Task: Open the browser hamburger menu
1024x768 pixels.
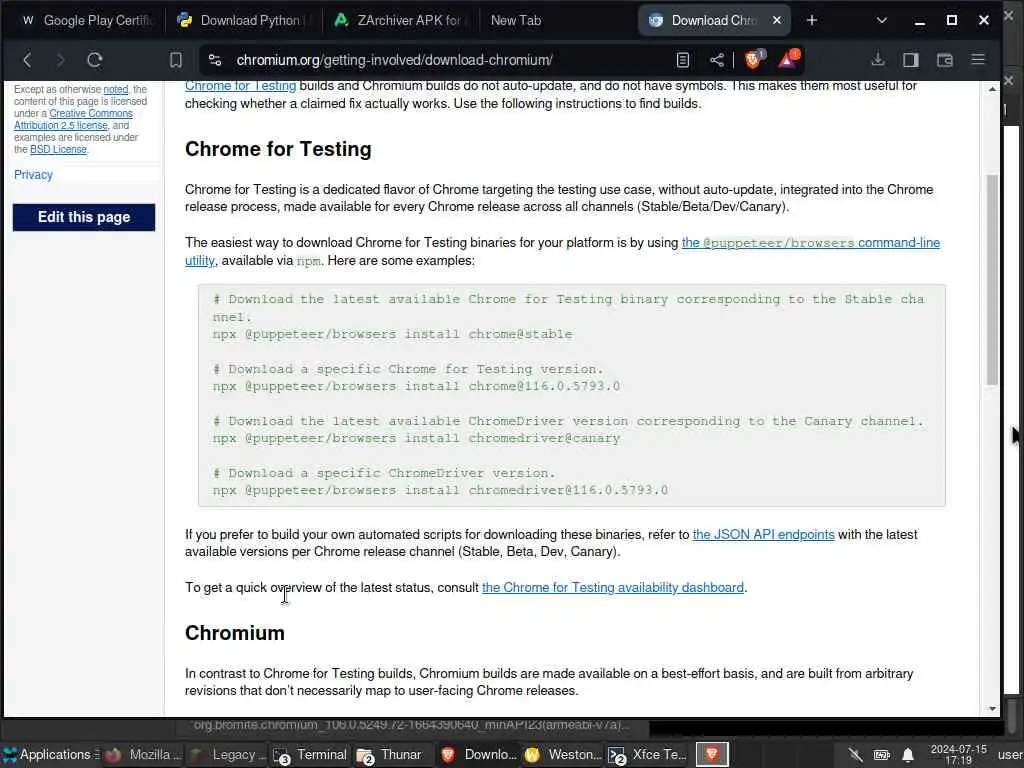Action: 978,60
